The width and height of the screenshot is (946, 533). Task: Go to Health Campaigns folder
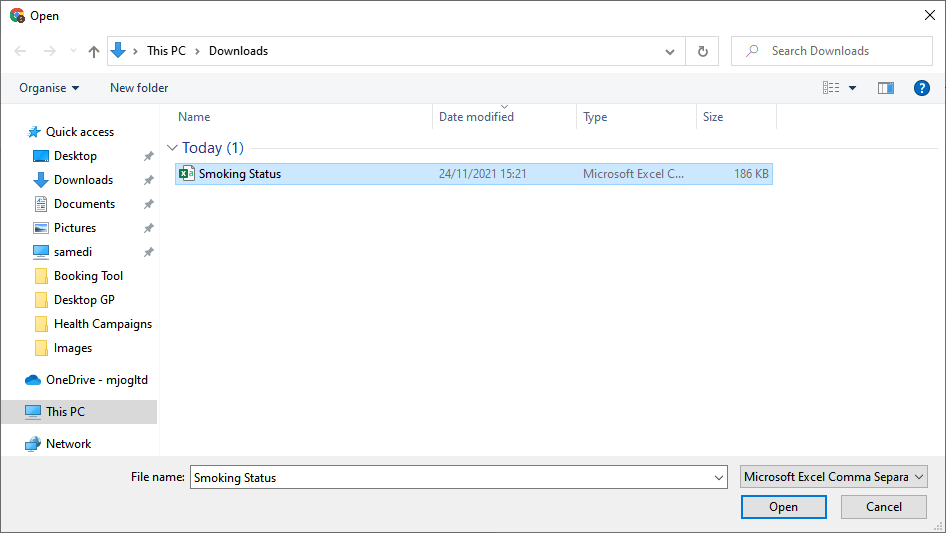(102, 324)
